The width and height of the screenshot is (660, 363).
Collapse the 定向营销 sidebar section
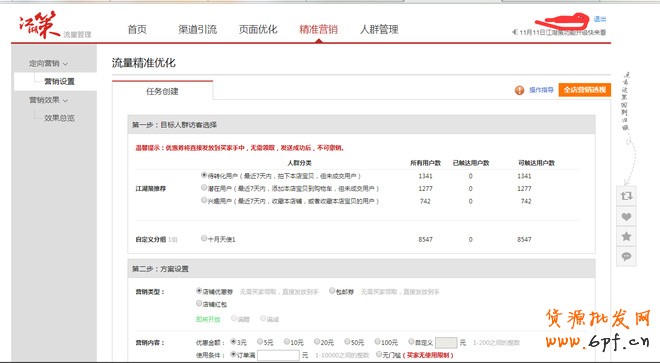pos(48,64)
